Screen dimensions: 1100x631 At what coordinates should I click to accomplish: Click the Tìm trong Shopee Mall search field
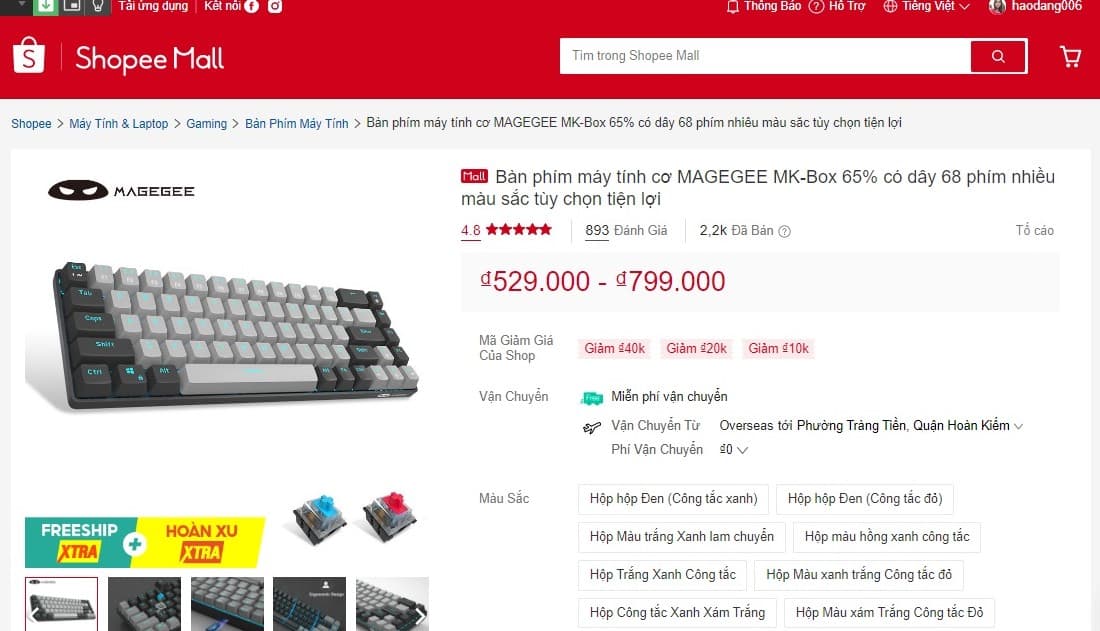(765, 56)
